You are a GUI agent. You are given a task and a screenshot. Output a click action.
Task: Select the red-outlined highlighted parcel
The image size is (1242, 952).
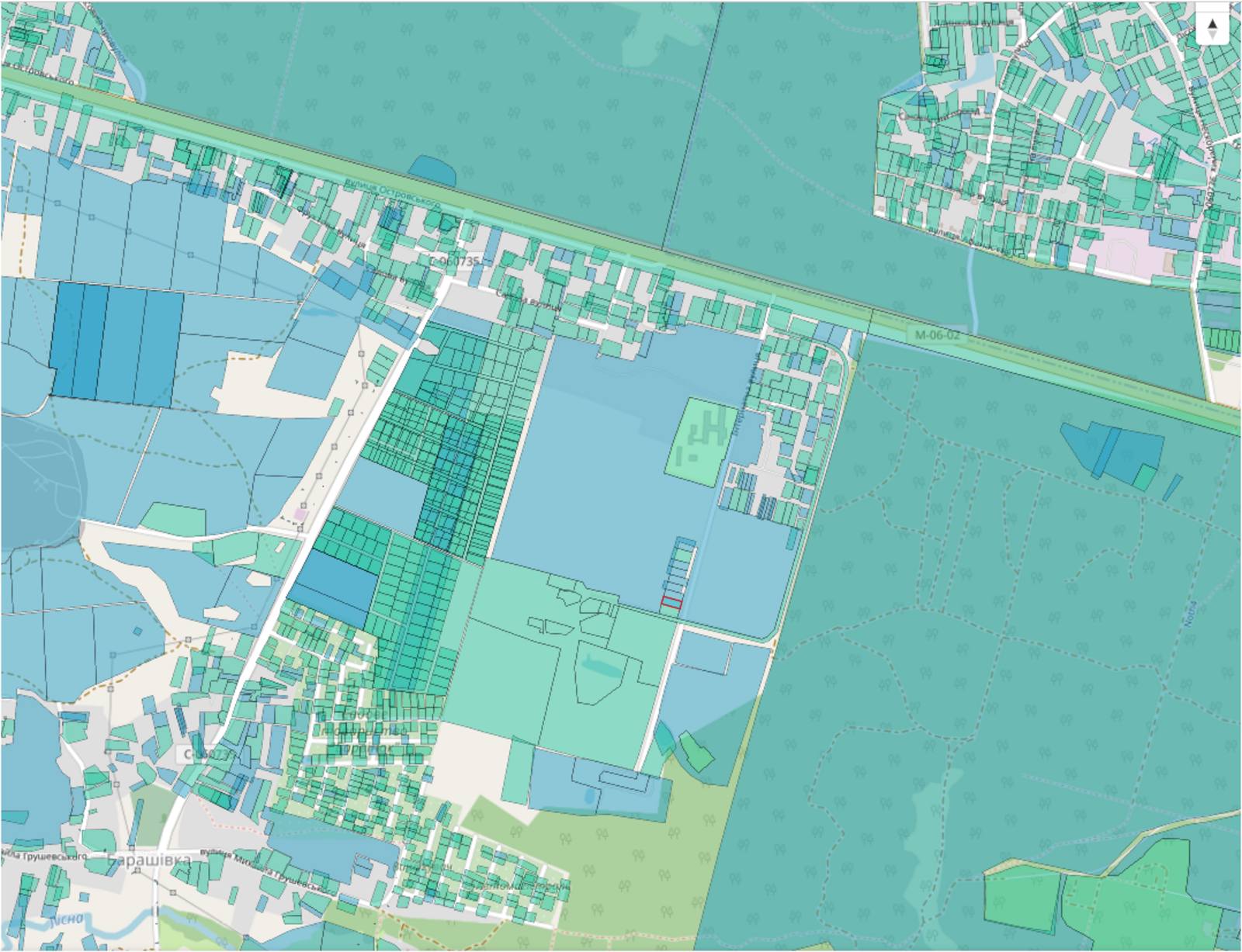[x=671, y=603]
